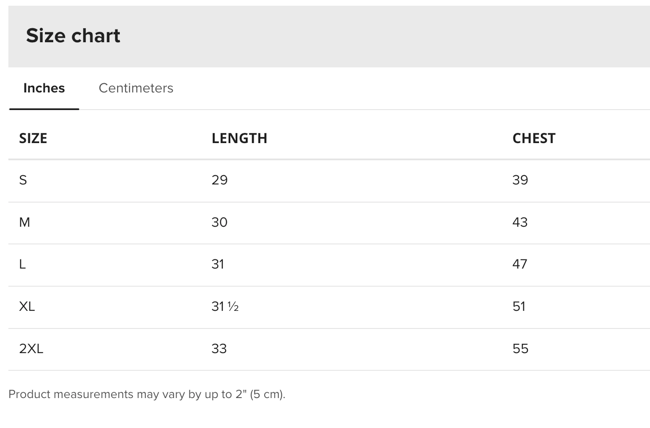
Task: Select the 2XL size row
Action: tap(31, 349)
